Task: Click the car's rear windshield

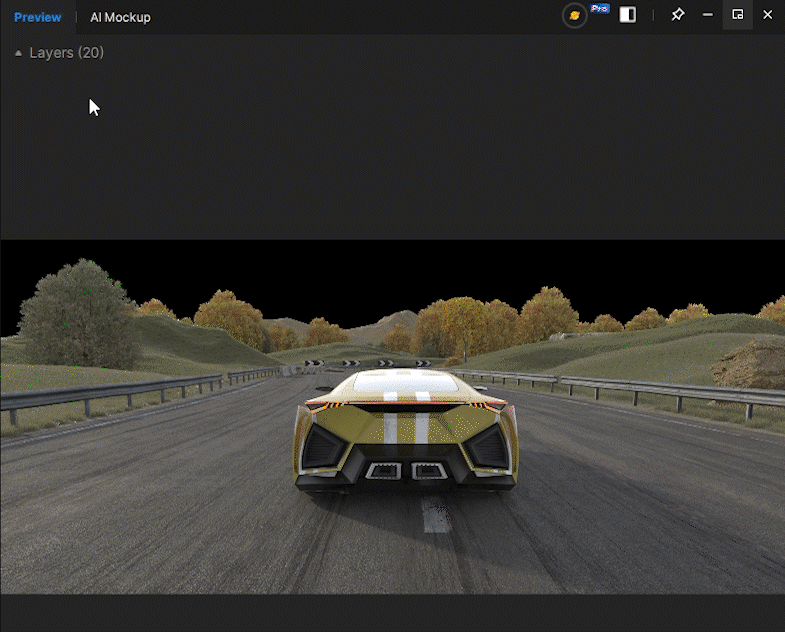Action: tap(406, 383)
